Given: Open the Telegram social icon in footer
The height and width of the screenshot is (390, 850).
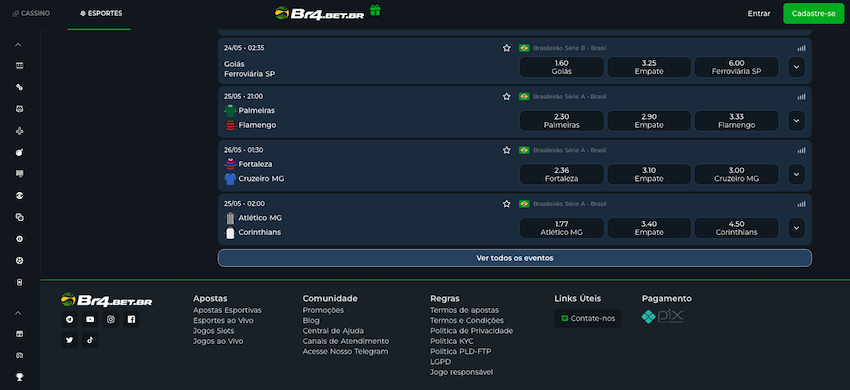Looking at the screenshot, I should click(69, 319).
